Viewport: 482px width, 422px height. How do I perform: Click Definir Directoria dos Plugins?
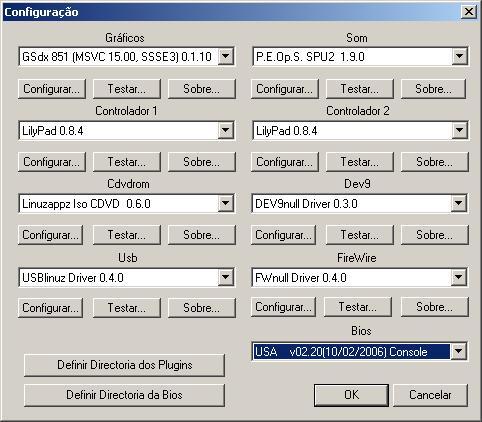(x=124, y=365)
